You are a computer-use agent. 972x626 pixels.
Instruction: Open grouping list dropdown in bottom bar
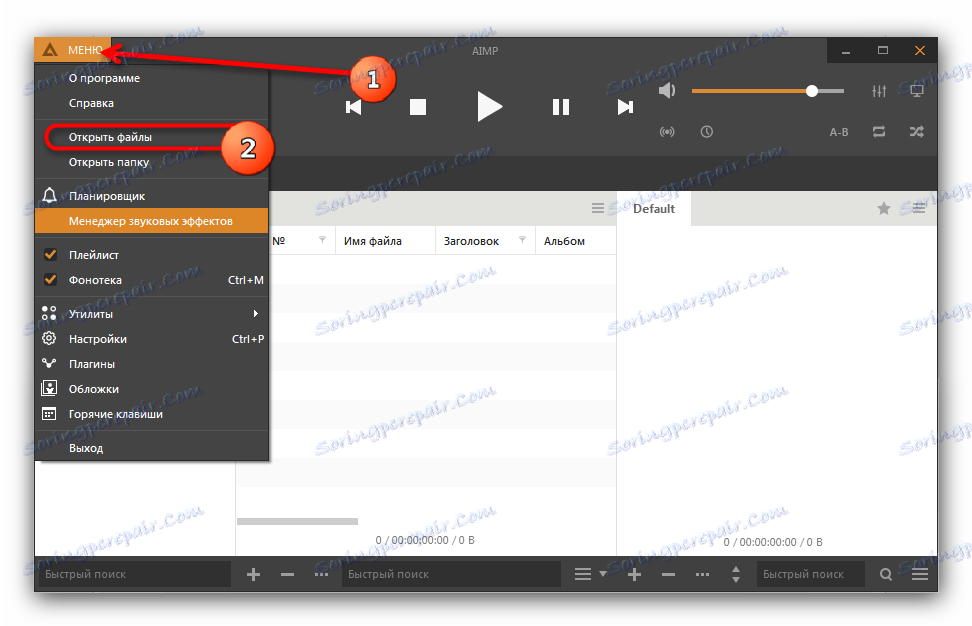tap(590, 575)
